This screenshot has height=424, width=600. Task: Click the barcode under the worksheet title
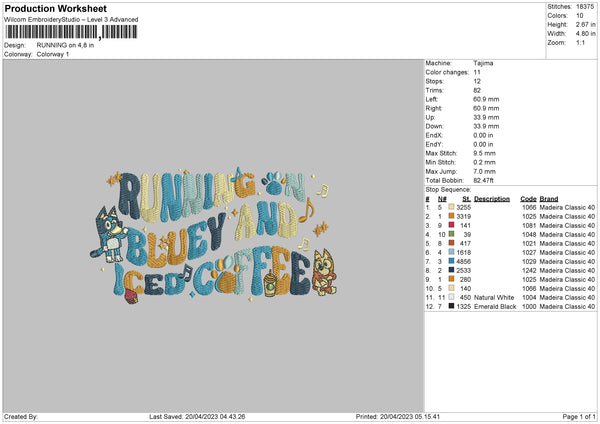[x=71, y=32]
